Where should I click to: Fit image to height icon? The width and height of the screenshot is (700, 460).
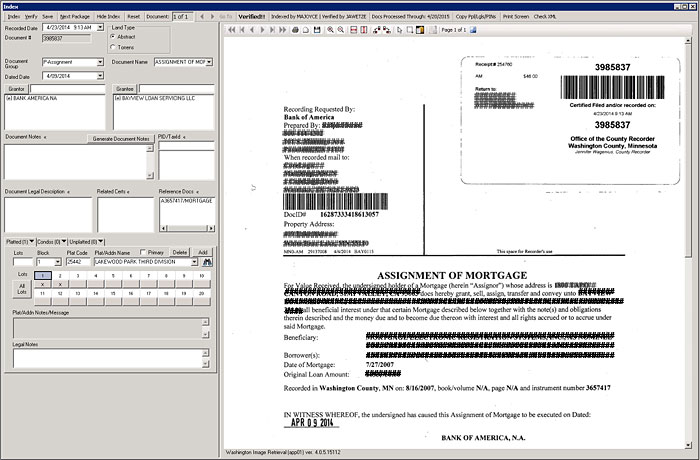364,30
